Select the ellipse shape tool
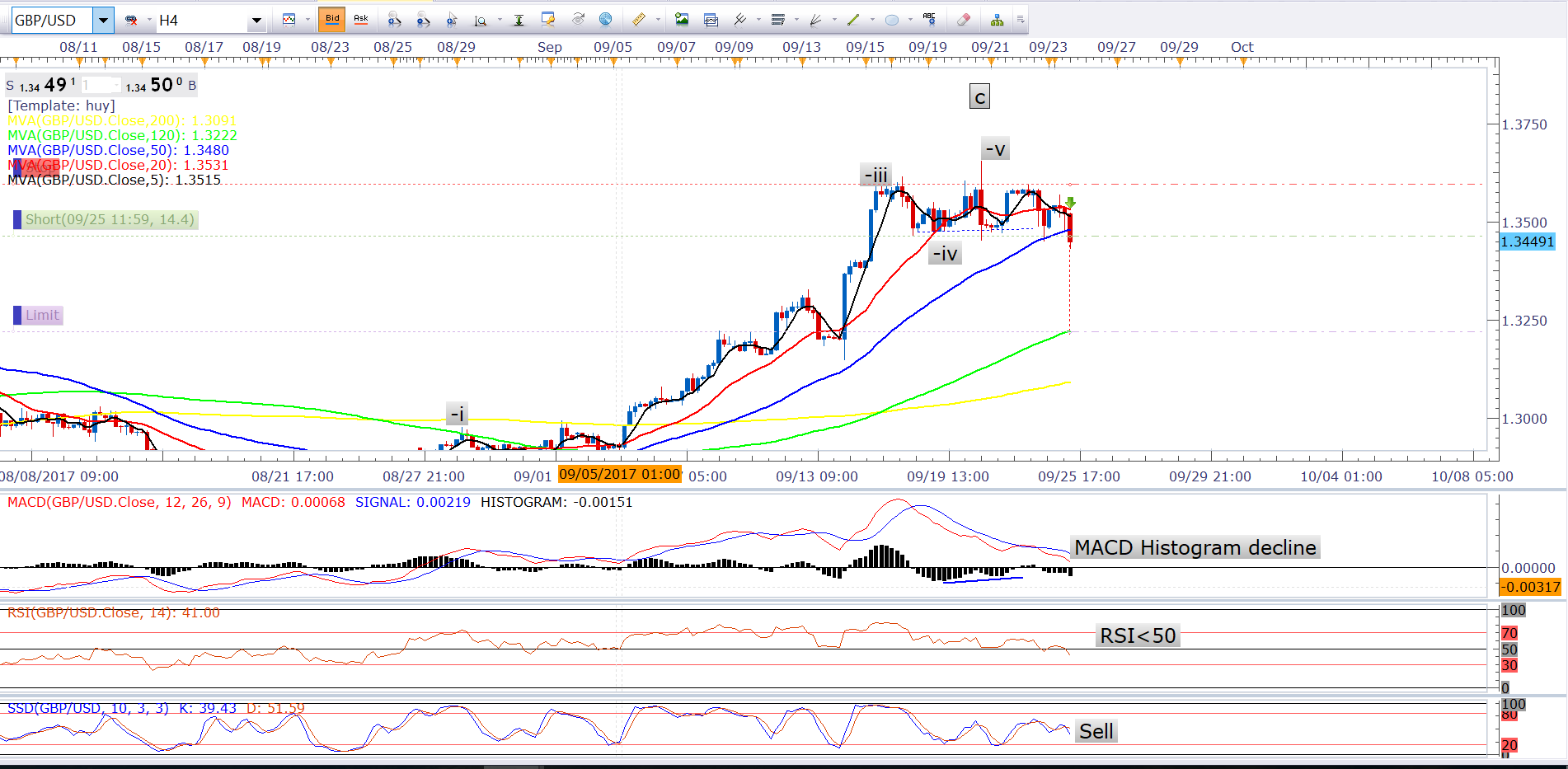1568x769 pixels. coord(891,20)
